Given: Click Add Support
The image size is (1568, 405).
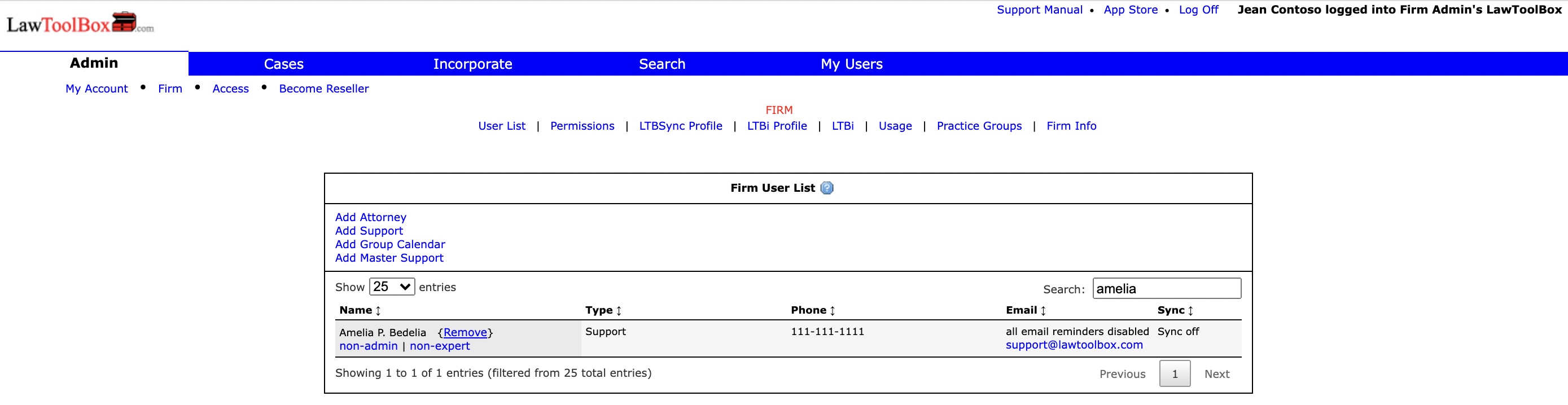Looking at the screenshot, I should [369, 231].
